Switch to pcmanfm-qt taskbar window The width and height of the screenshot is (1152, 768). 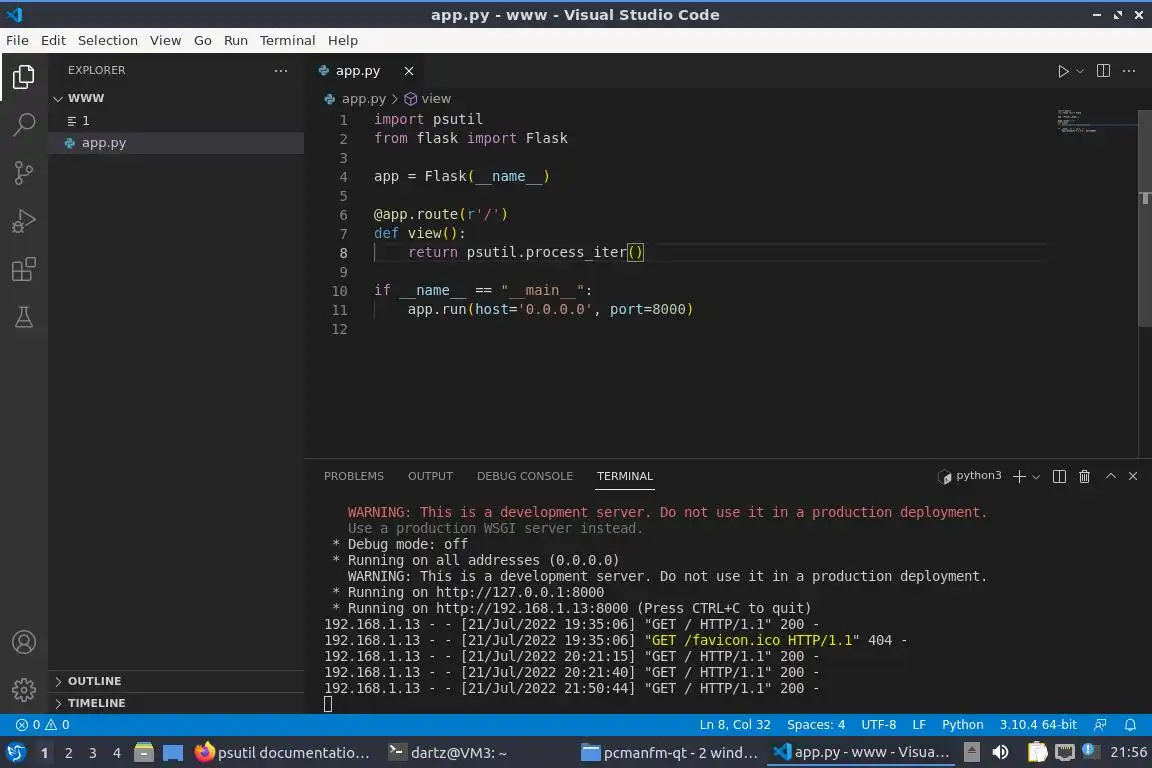coord(669,753)
